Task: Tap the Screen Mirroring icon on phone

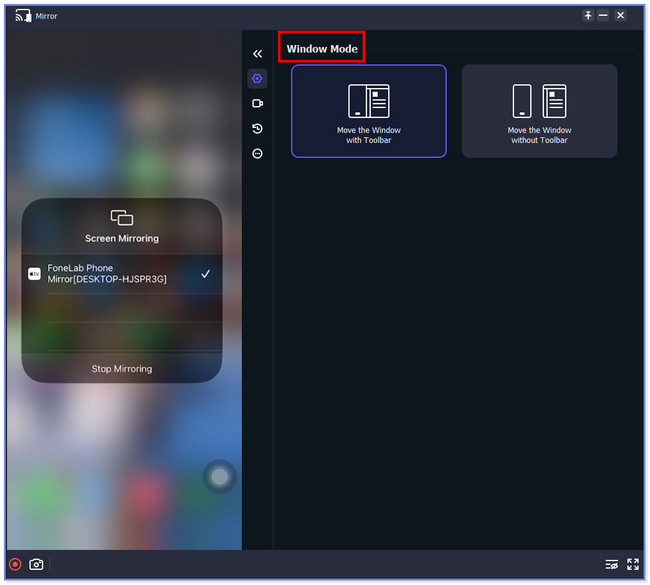Action: [122, 217]
